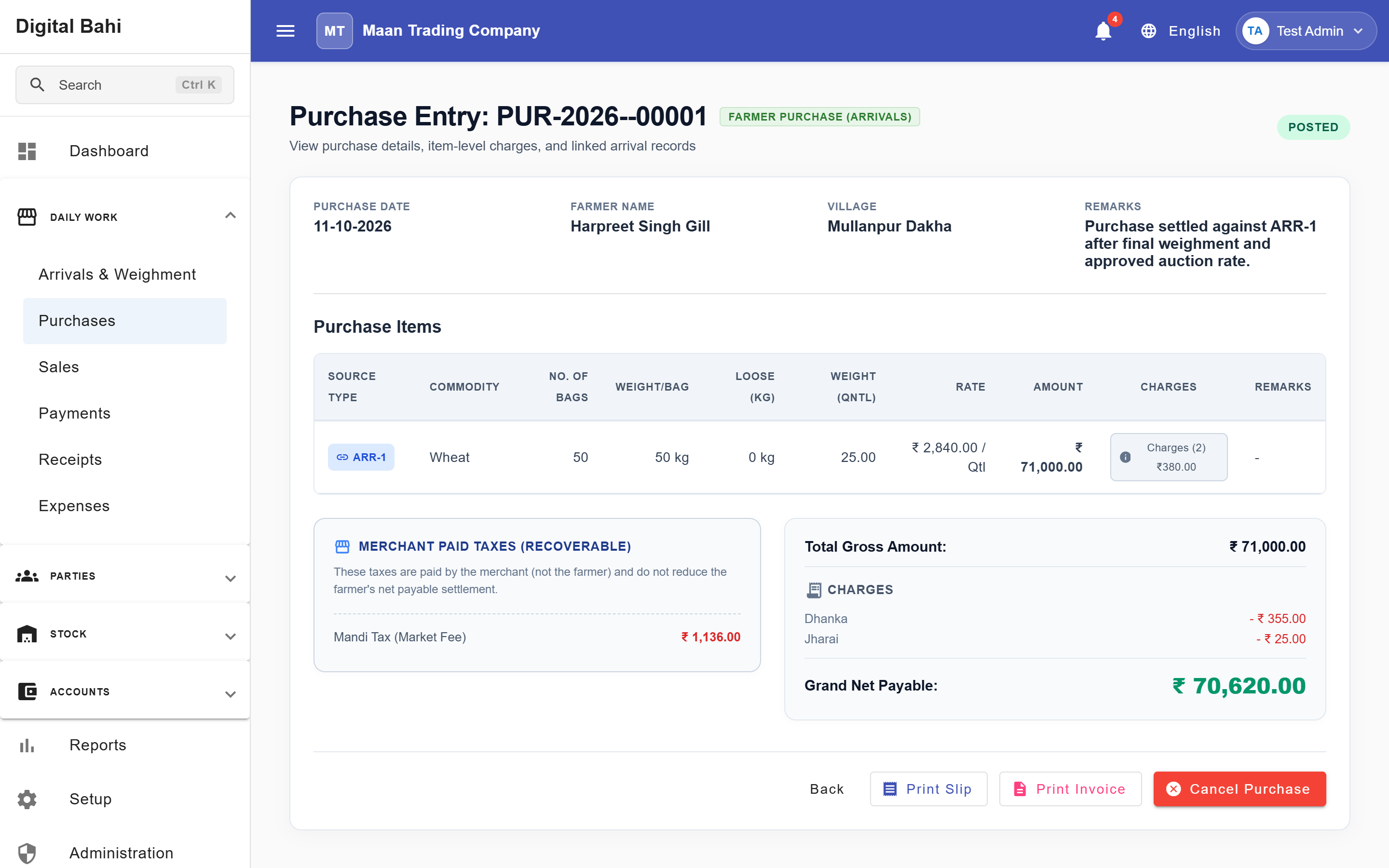
Task: Open the Test Admin dropdown arrow
Action: (1358, 31)
